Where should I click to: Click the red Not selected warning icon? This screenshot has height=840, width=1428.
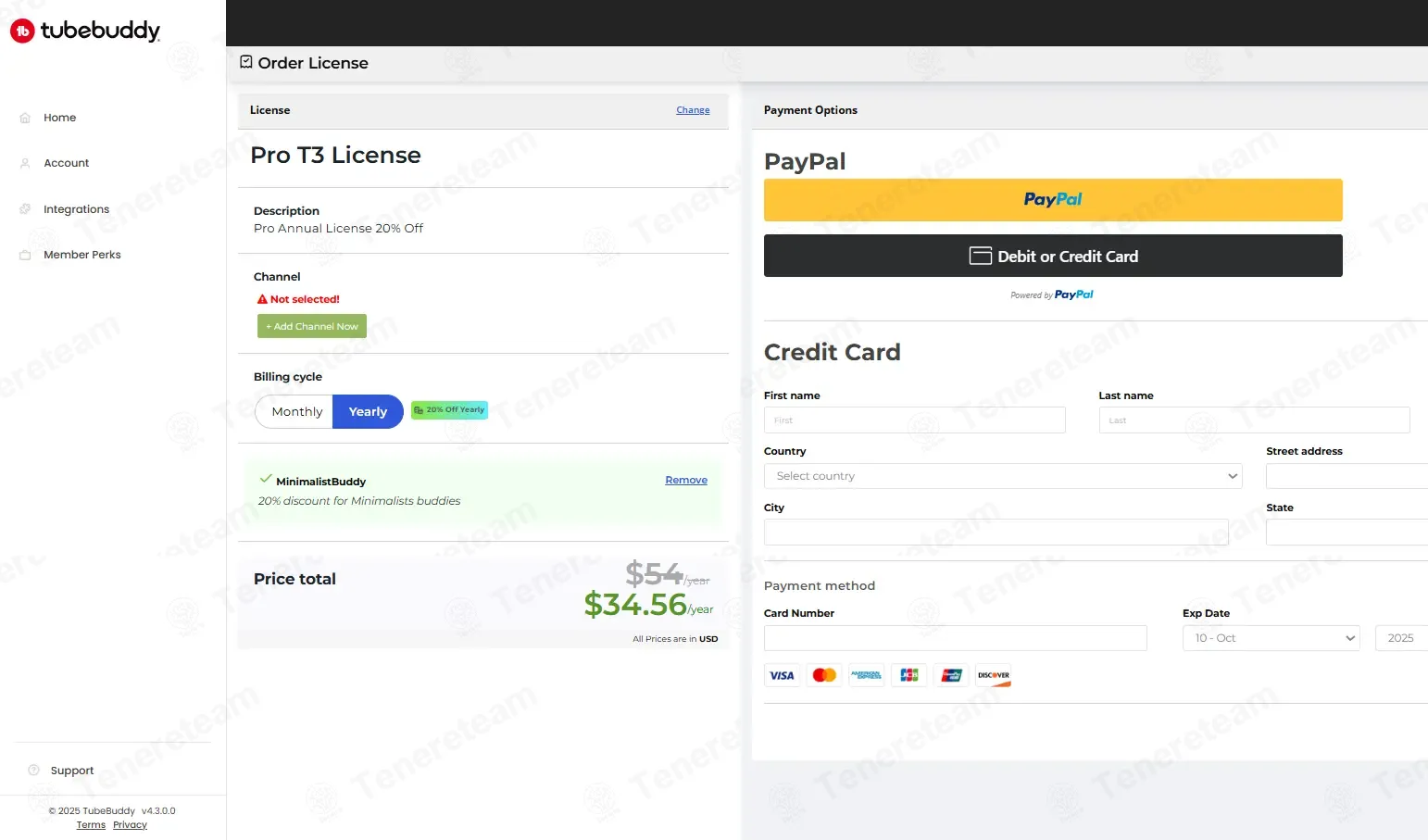(262, 299)
